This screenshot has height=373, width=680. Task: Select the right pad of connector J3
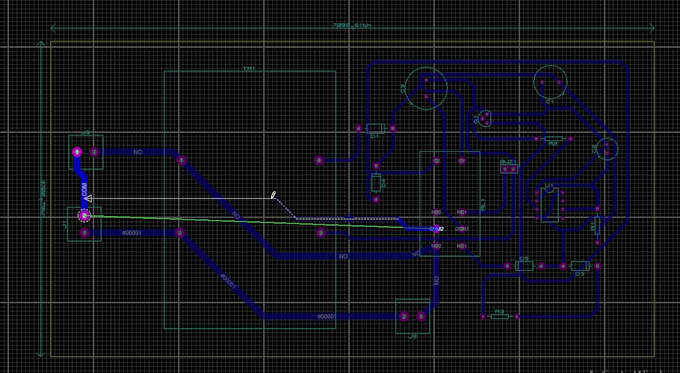[421, 316]
